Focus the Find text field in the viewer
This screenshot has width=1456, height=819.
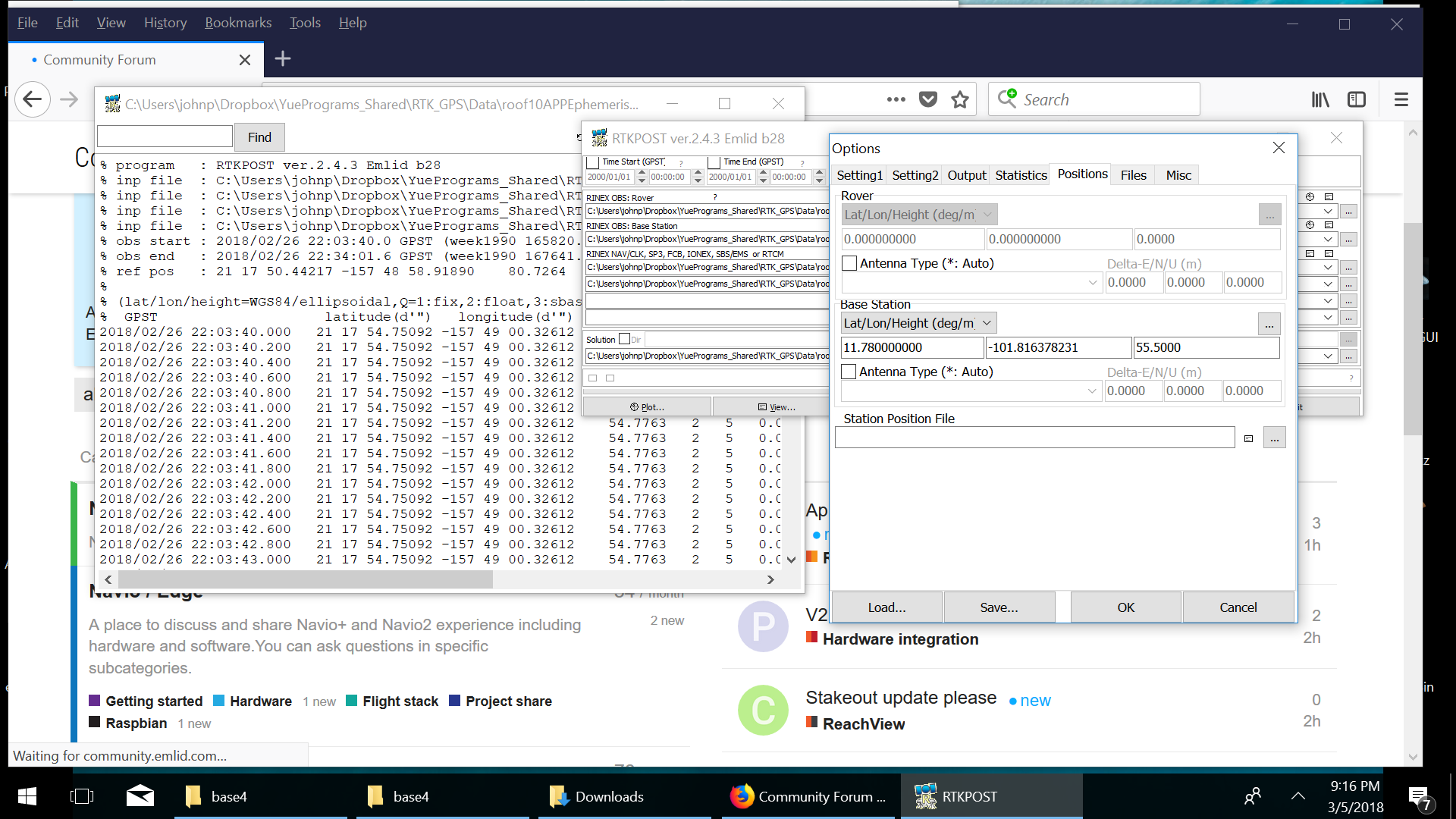click(x=165, y=136)
